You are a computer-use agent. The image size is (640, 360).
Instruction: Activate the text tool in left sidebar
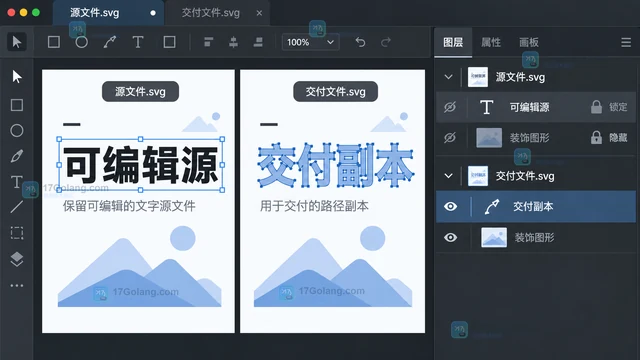(x=17, y=182)
